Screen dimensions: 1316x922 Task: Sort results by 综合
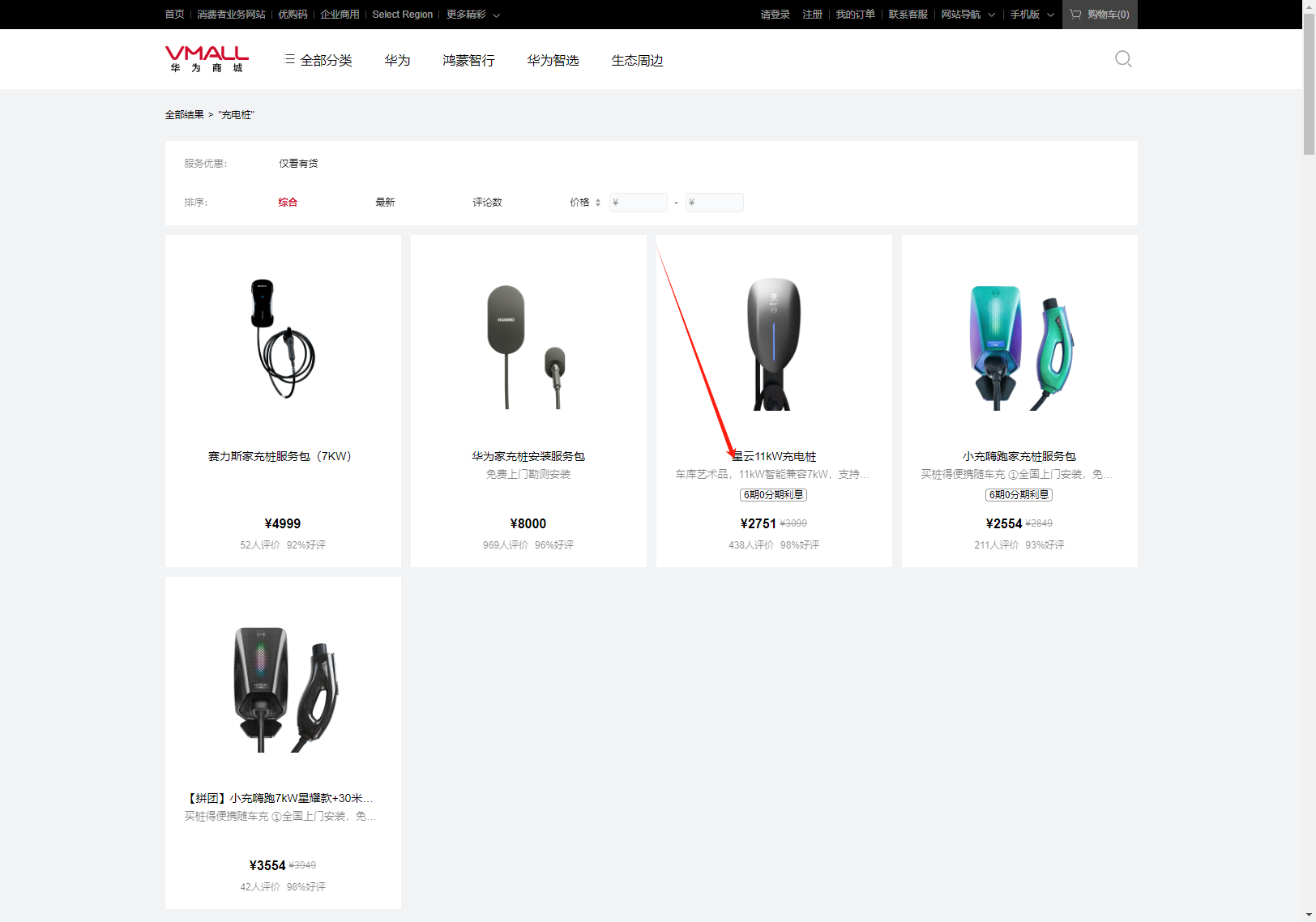point(288,203)
